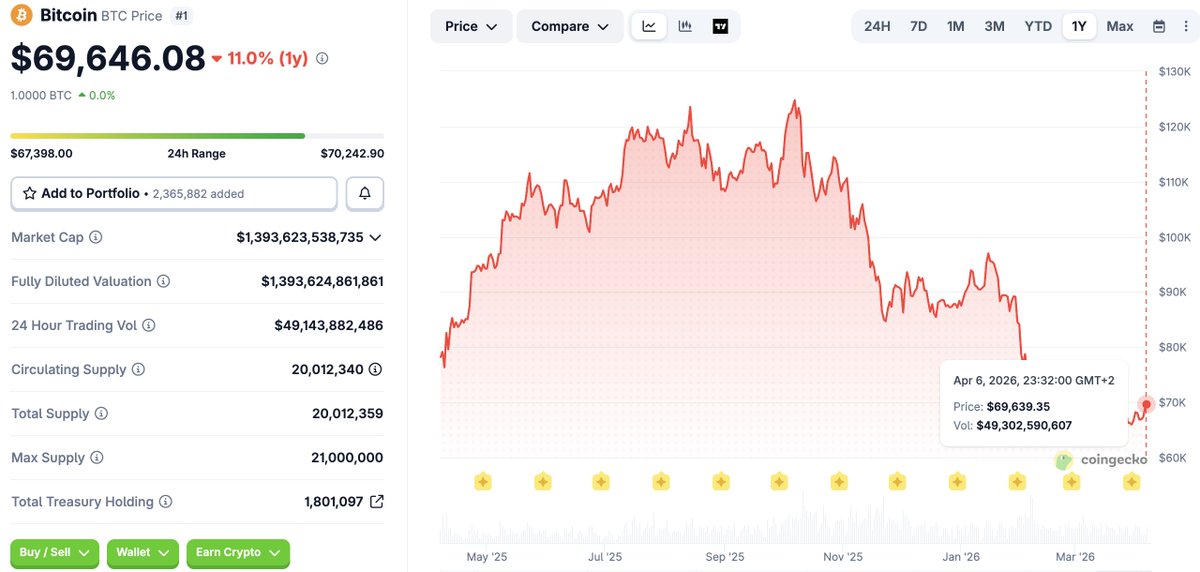Click the 24h Range progress bar
This screenshot has height=572, width=1200.
(197, 136)
